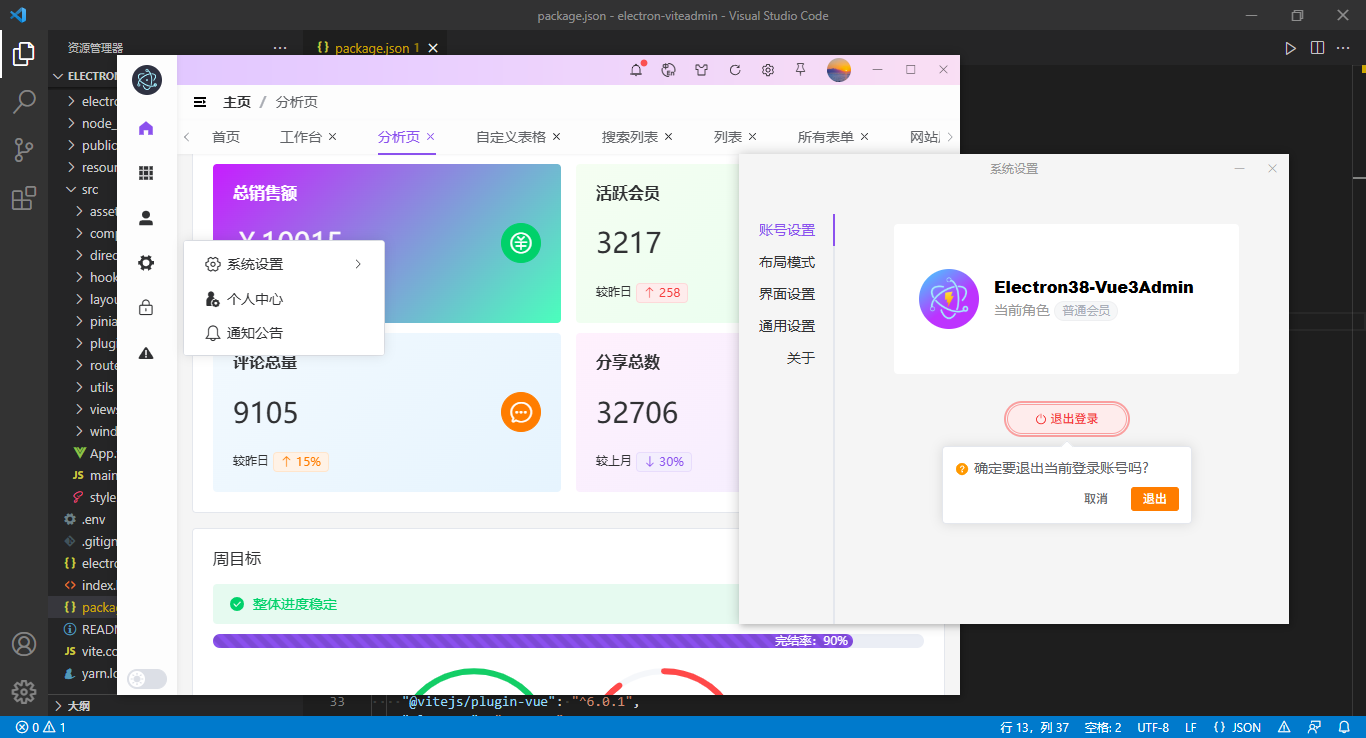
Task: Click the lock screen icon in the sidebar
Action: pyautogui.click(x=146, y=307)
